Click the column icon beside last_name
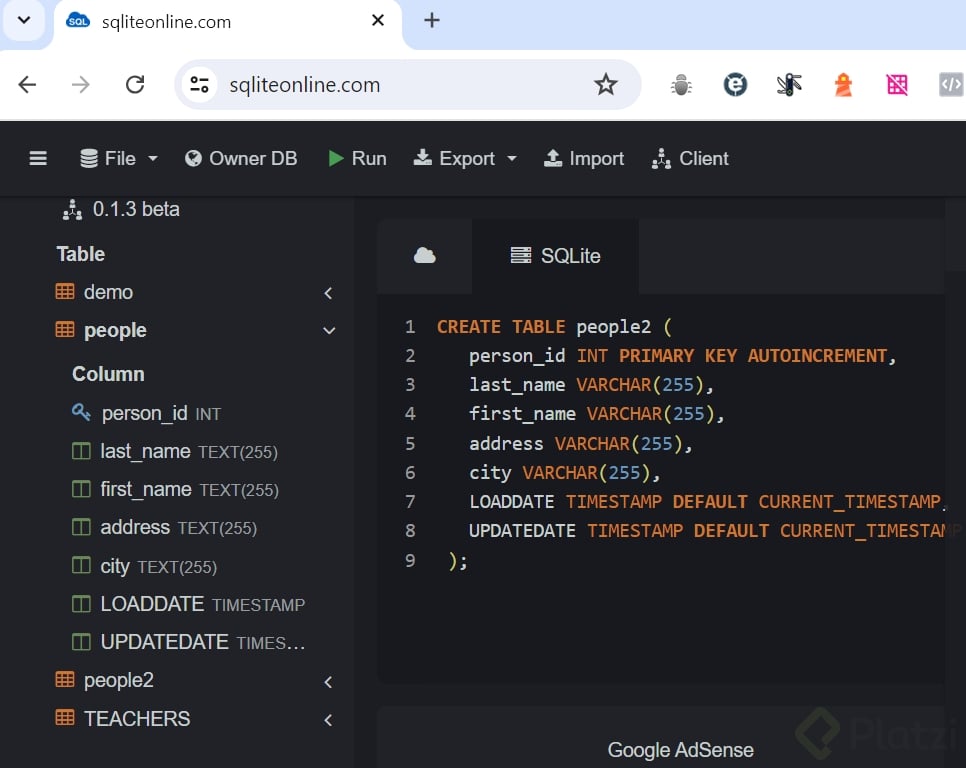The width and height of the screenshot is (966, 768). click(x=81, y=451)
